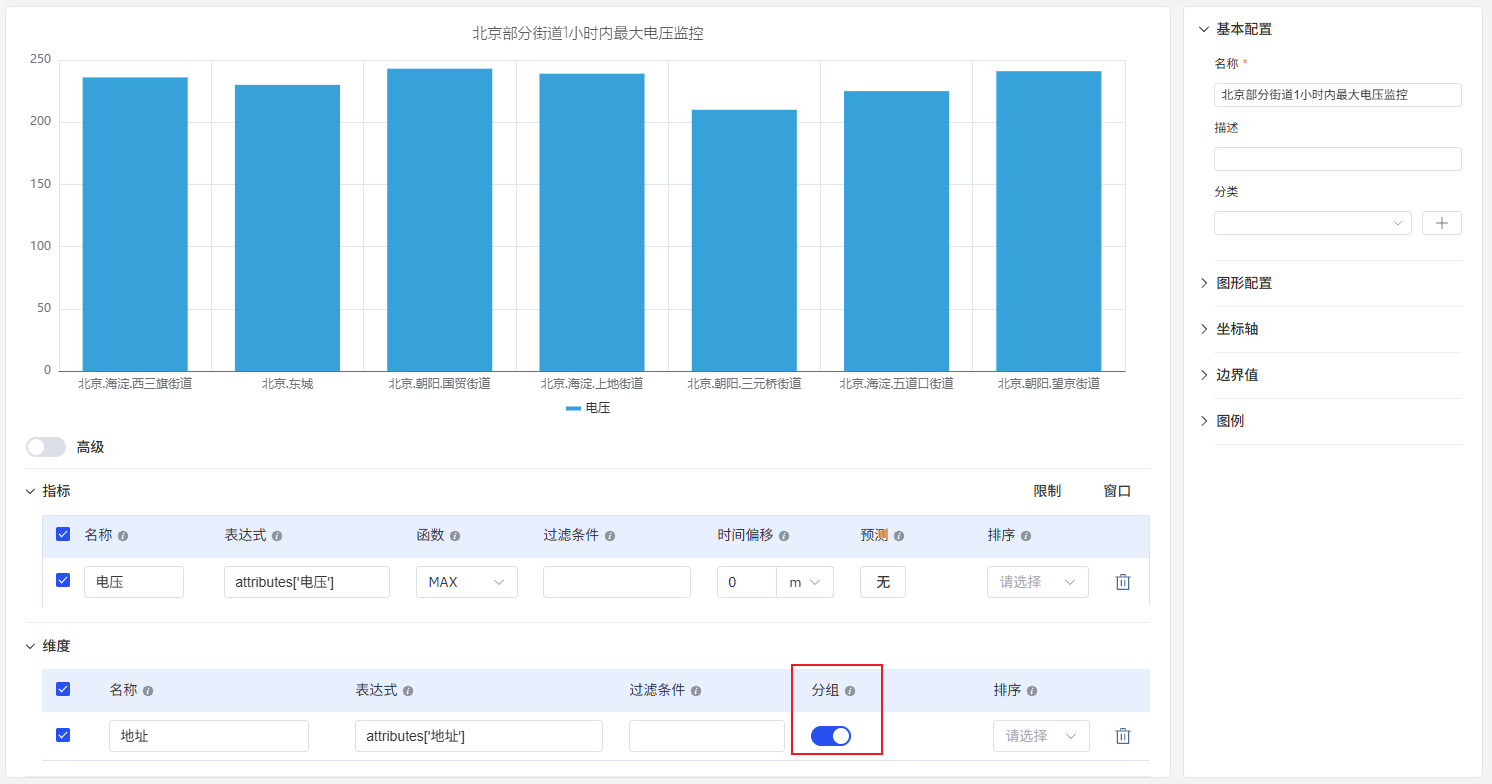The width and height of the screenshot is (1492, 784).
Task: Click the 电压 legend label
Action: tap(598, 408)
